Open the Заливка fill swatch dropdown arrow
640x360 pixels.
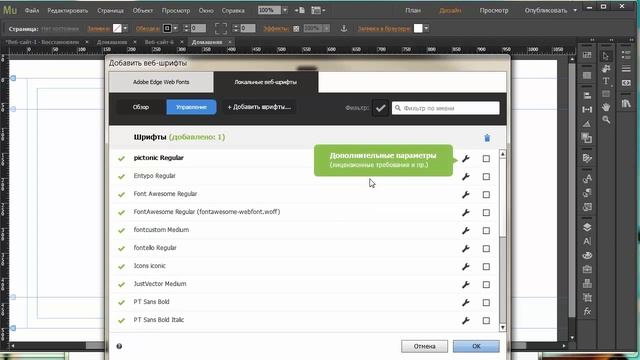(x=125, y=28)
